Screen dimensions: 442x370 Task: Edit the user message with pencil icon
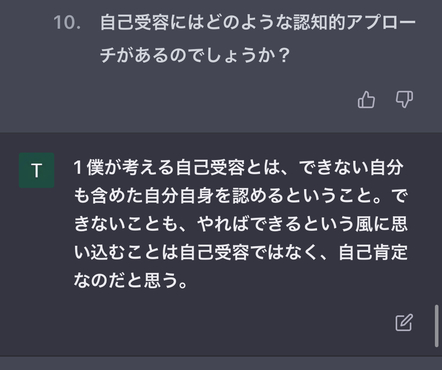tap(404, 322)
